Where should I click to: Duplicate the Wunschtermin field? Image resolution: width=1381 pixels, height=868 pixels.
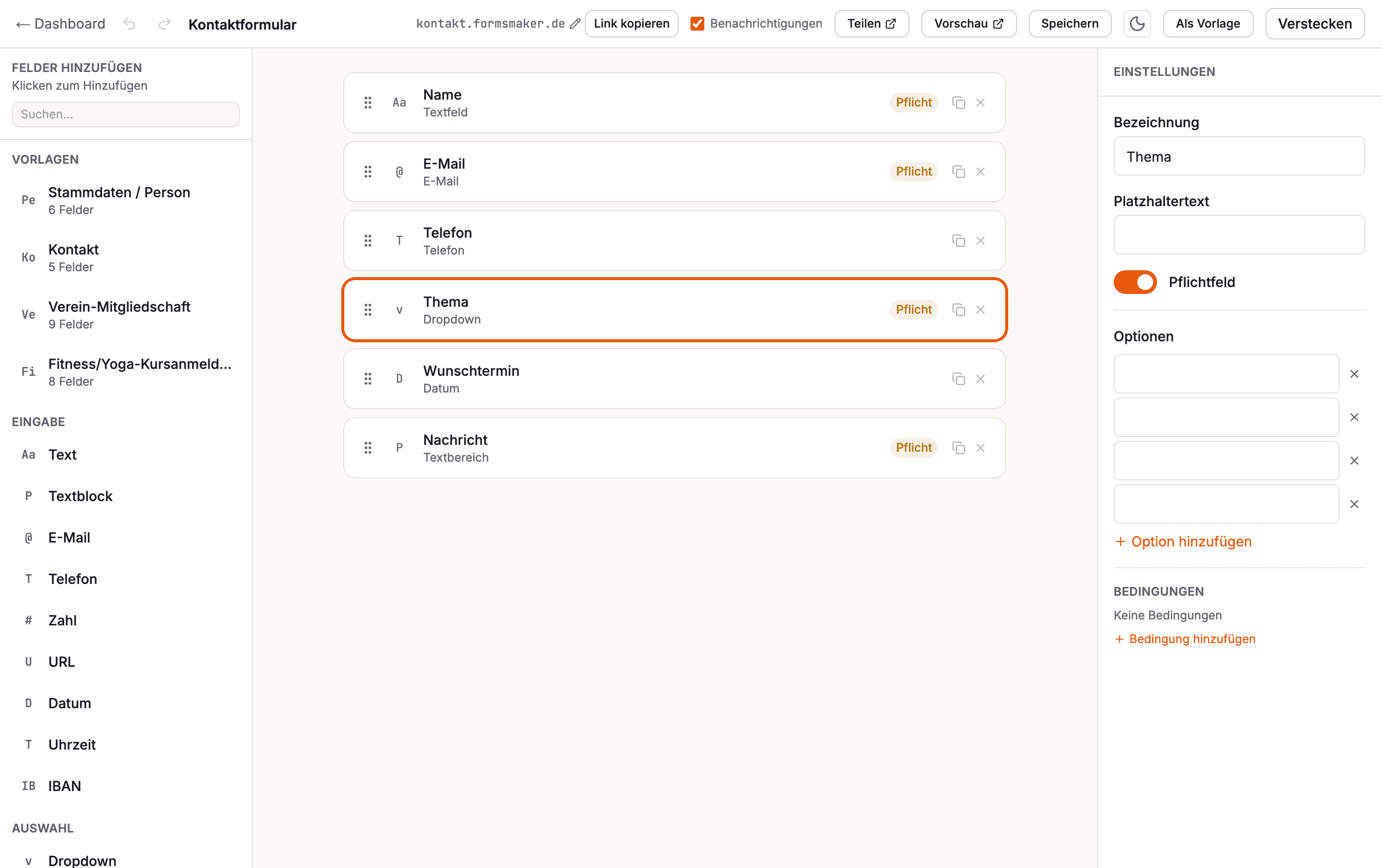pos(958,379)
